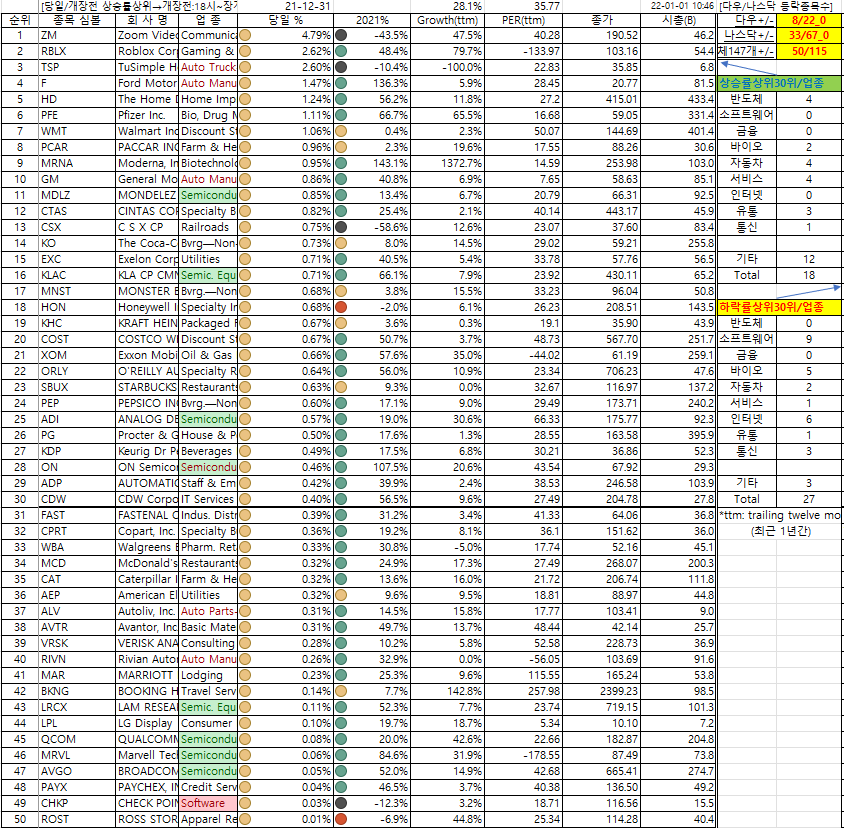
Task: Click the orange circle icon in SBUX's 2021% cell
Action: coord(341,387)
